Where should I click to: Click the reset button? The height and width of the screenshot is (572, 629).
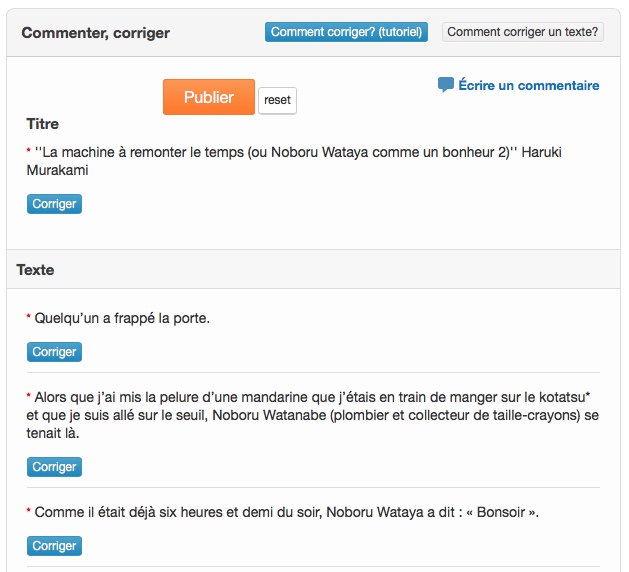(x=277, y=100)
